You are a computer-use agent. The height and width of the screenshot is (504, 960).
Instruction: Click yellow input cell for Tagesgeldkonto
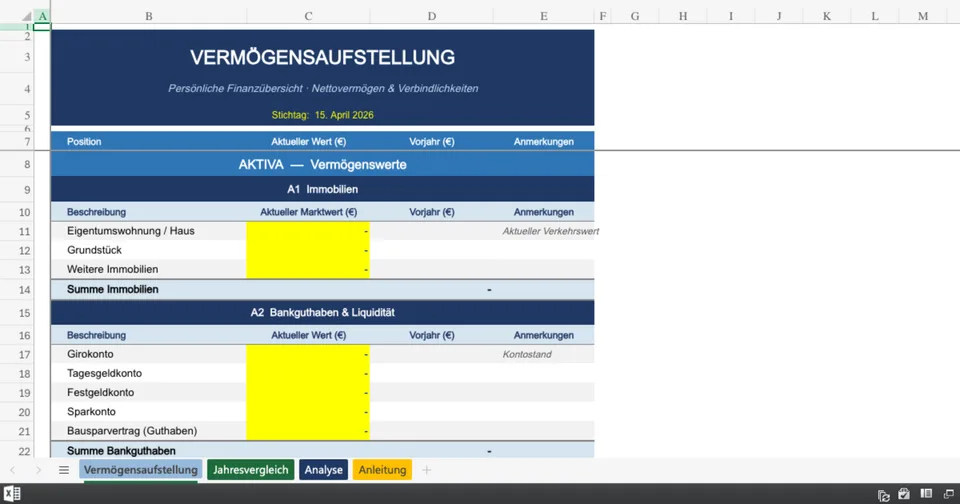308,374
